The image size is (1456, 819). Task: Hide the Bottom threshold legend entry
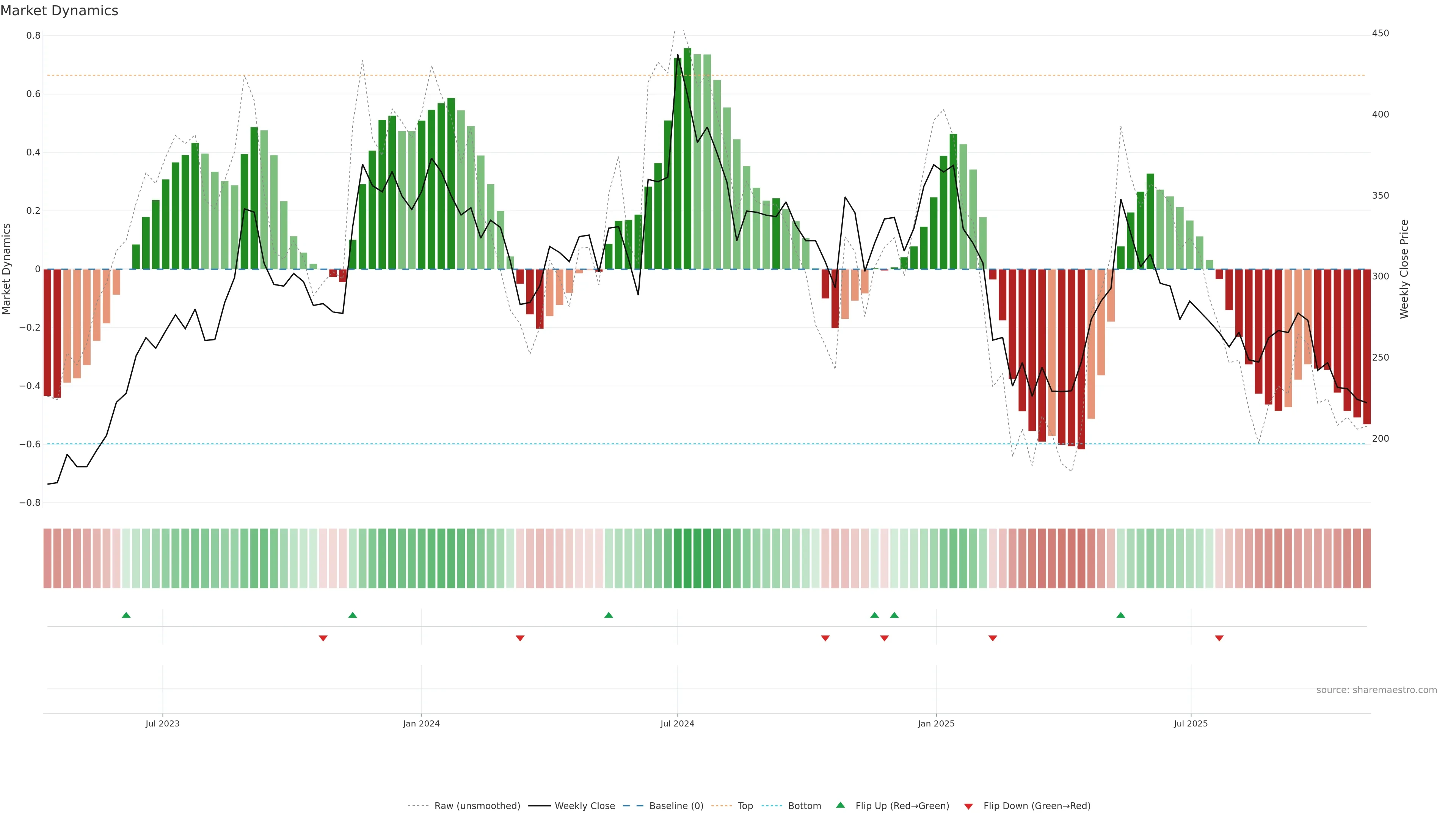pos(804,806)
